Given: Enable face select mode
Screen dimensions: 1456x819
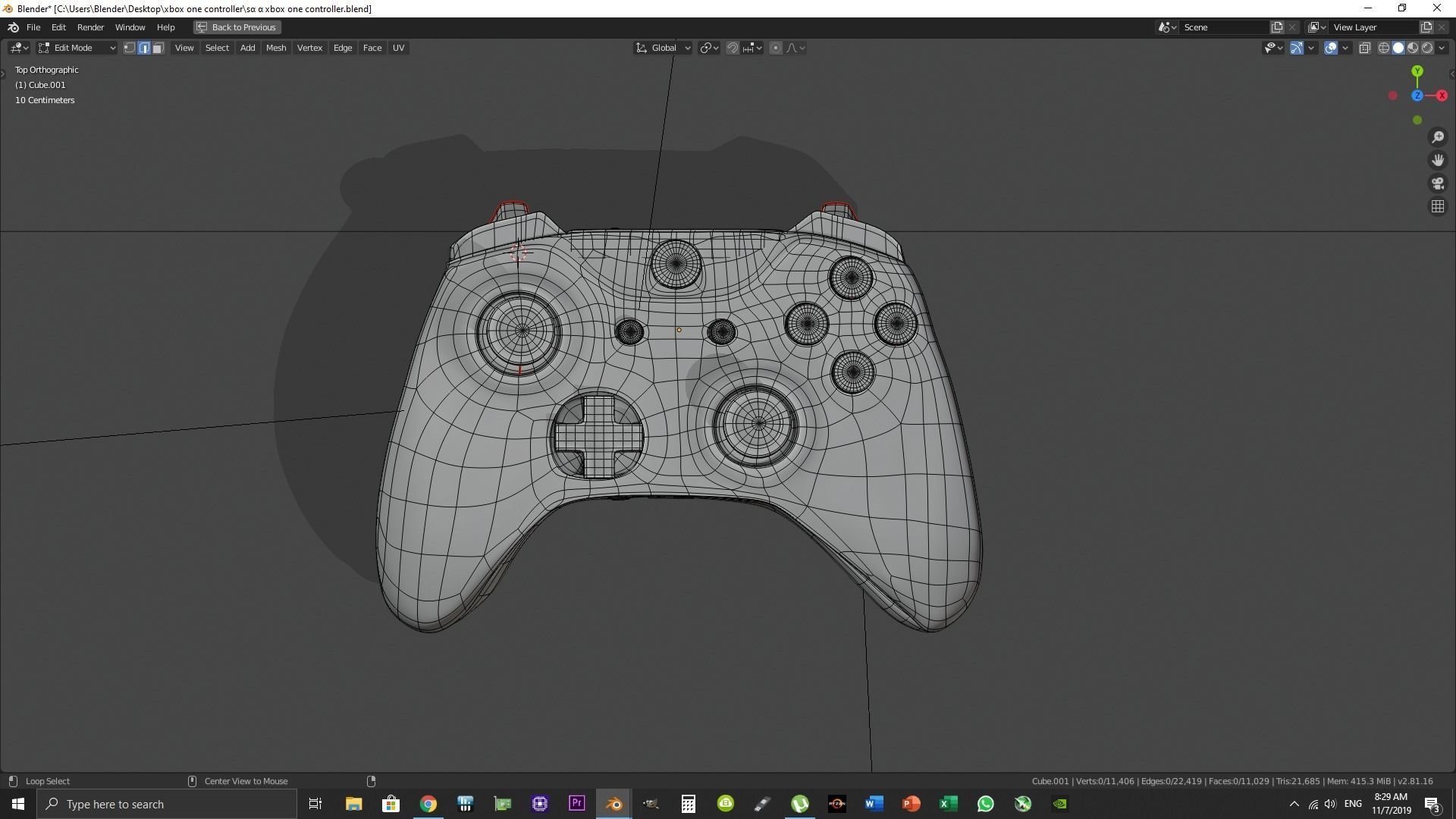Looking at the screenshot, I should (x=158, y=48).
